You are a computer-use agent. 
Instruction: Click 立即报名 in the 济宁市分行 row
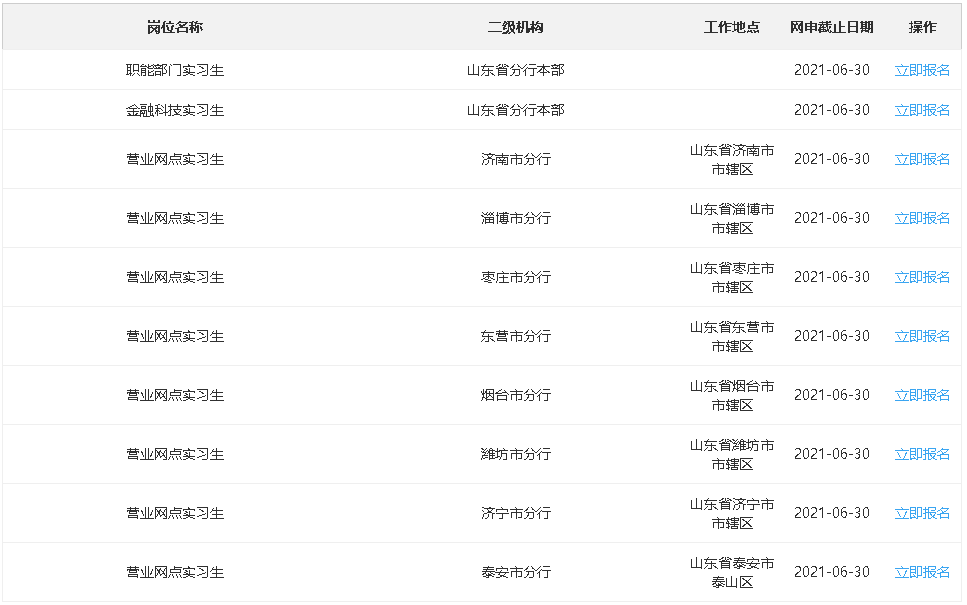pyautogui.click(x=922, y=513)
